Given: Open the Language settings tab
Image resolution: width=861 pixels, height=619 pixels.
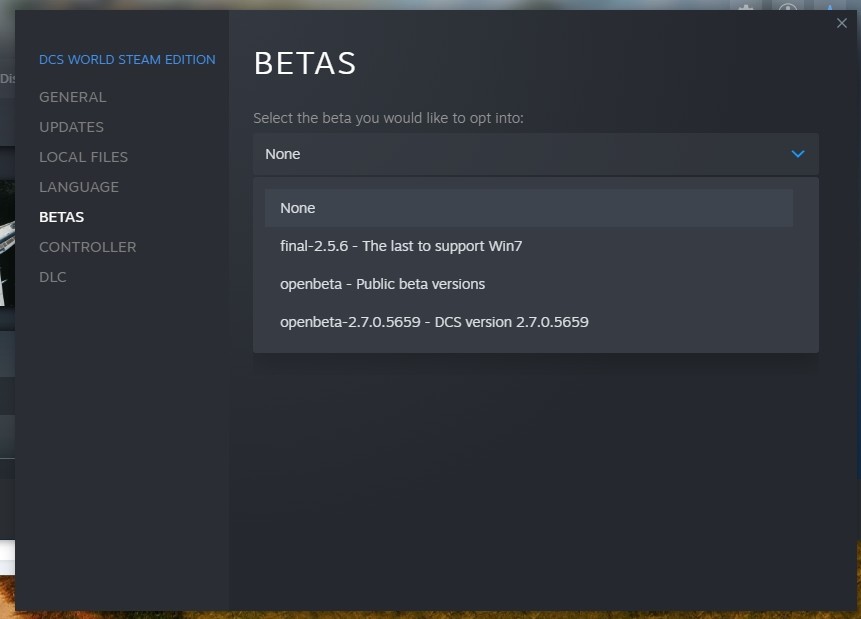Looking at the screenshot, I should pyautogui.click(x=79, y=187).
